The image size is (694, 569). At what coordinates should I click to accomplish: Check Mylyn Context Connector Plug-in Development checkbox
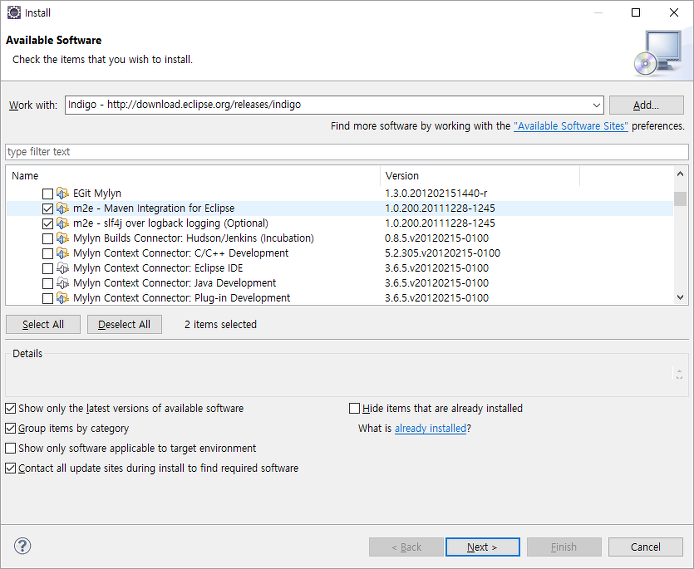coord(47,299)
